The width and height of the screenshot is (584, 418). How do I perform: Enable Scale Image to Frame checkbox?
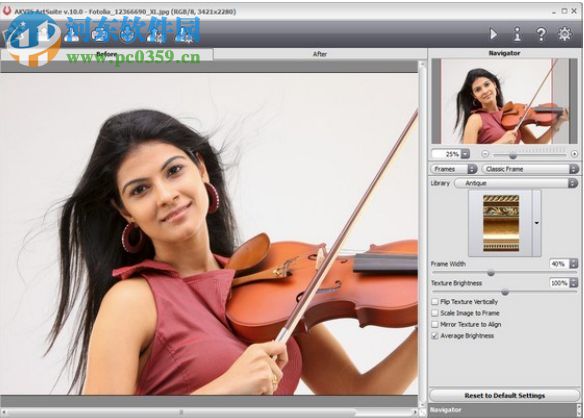(x=435, y=313)
